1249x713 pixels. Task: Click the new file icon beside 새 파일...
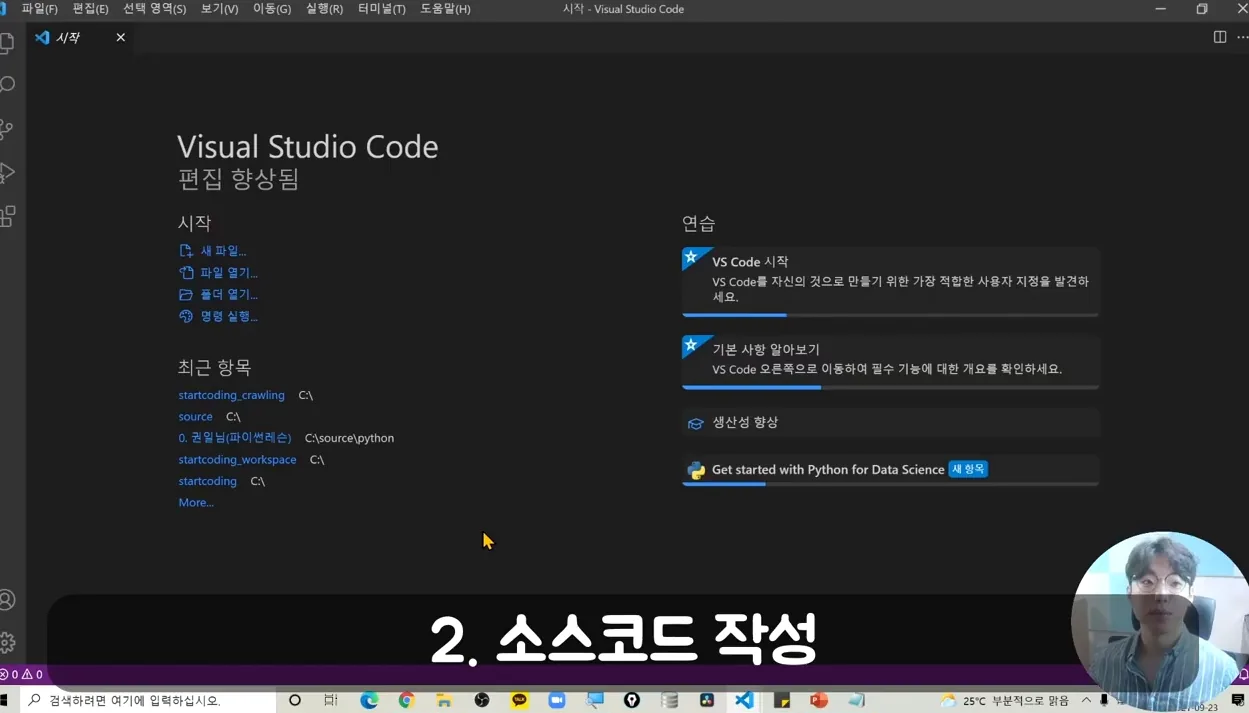point(186,251)
